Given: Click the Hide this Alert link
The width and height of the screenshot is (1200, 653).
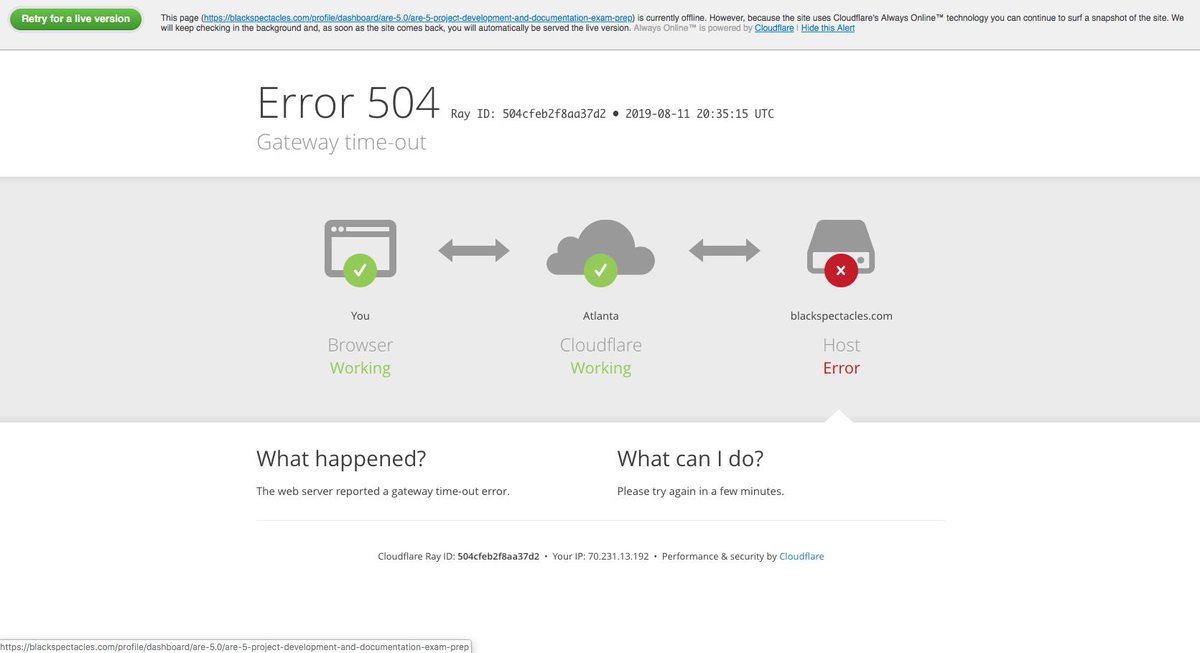Looking at the screenshot, I should (x=828, y=28).
